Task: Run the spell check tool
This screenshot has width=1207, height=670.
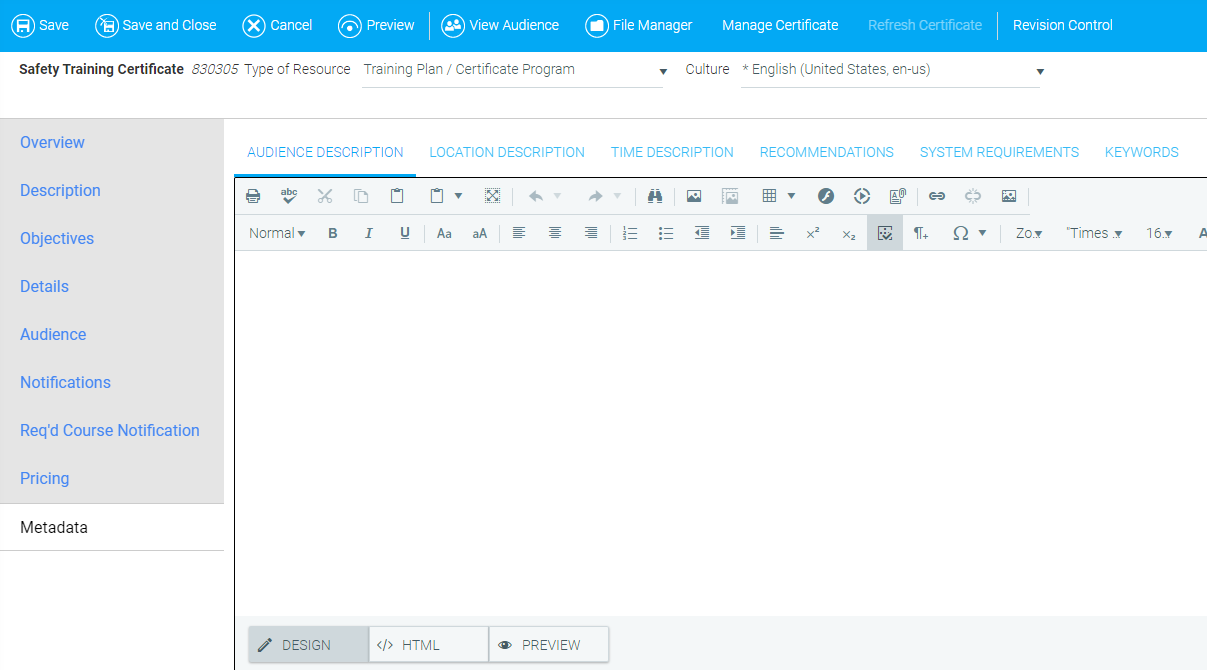Action: tap(289, 196)
